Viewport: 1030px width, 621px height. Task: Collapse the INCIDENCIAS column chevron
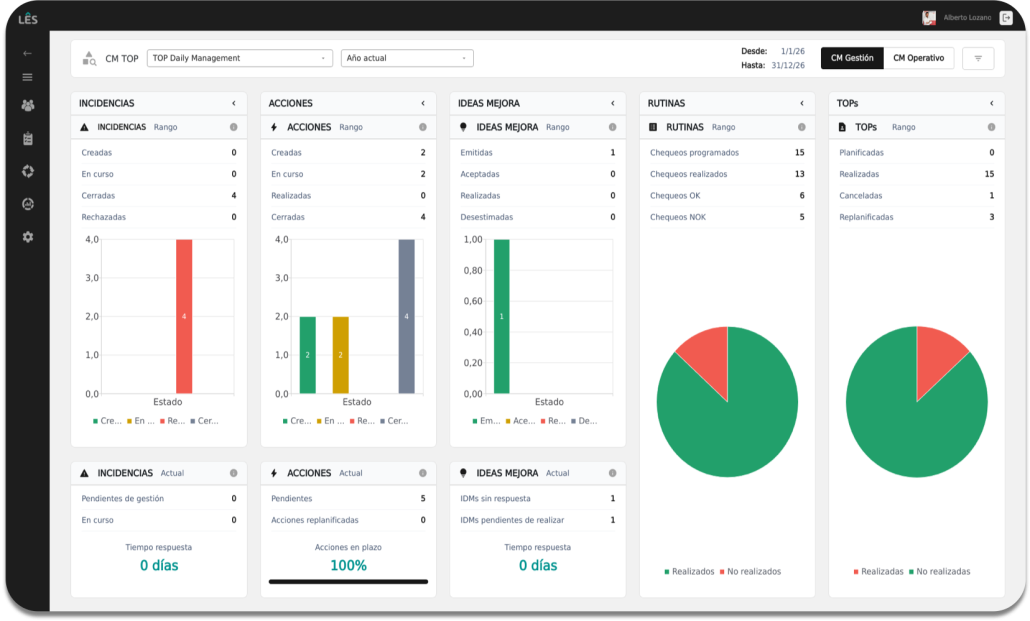pyautogui.click(x=233, y=103)
